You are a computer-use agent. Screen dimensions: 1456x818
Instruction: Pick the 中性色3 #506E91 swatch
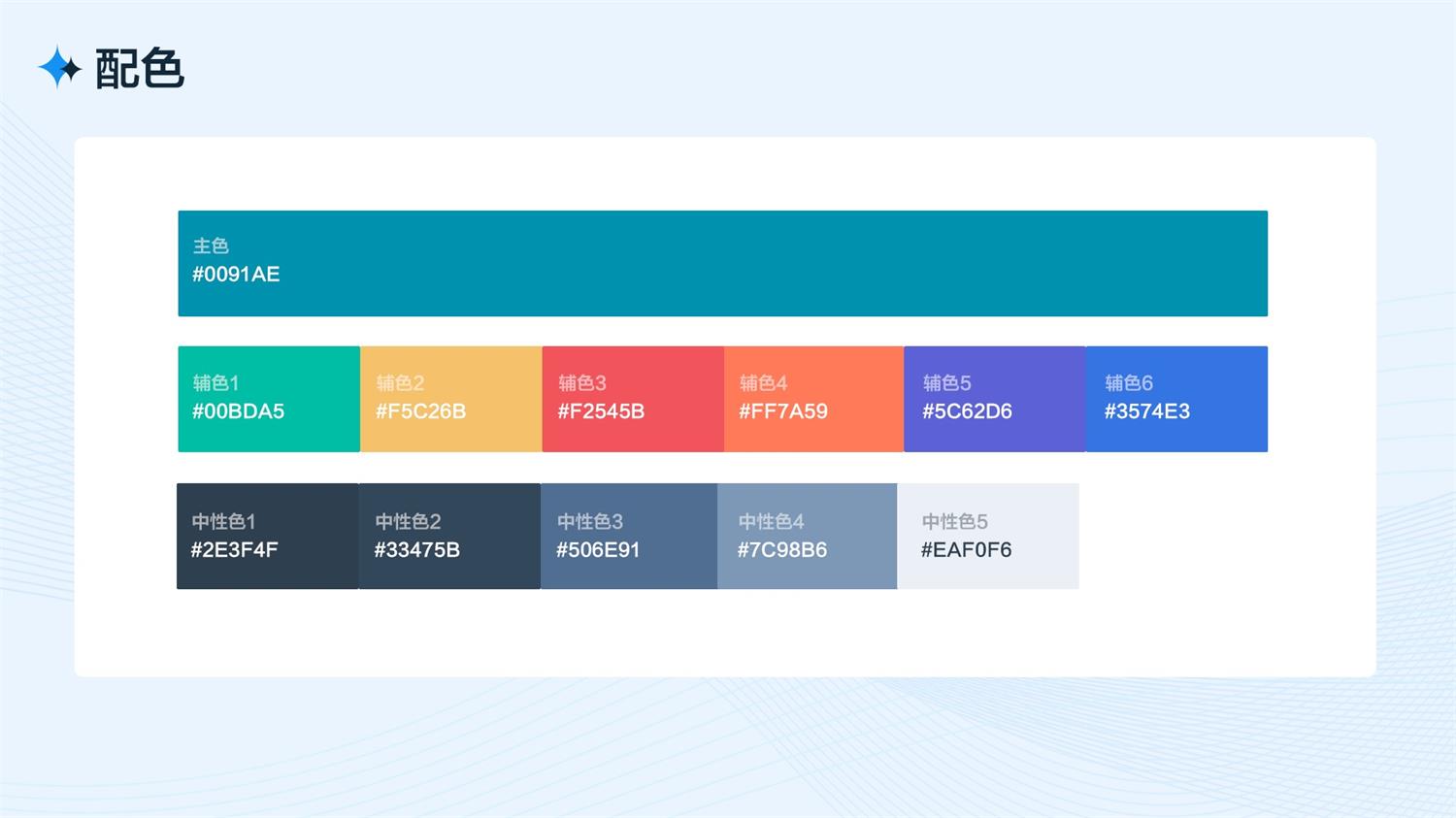(629, 536)
